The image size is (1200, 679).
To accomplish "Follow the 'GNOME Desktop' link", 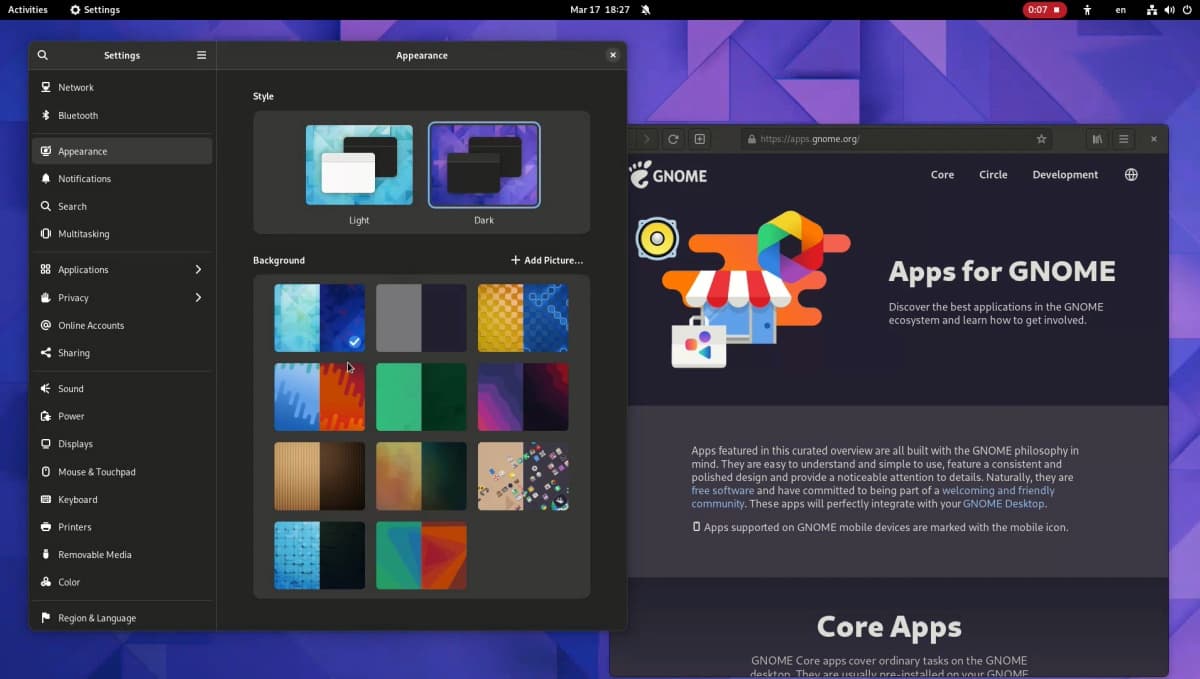I will tap(1004, 503).
